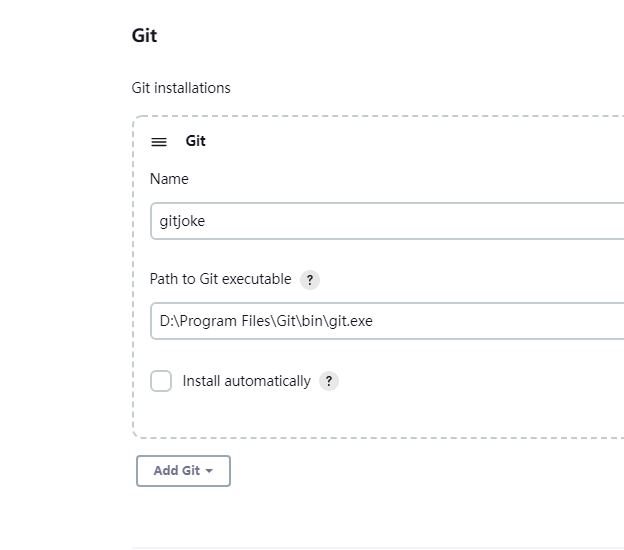
Task: Enable the Install automatically checkbox
Action: (161, 381)
